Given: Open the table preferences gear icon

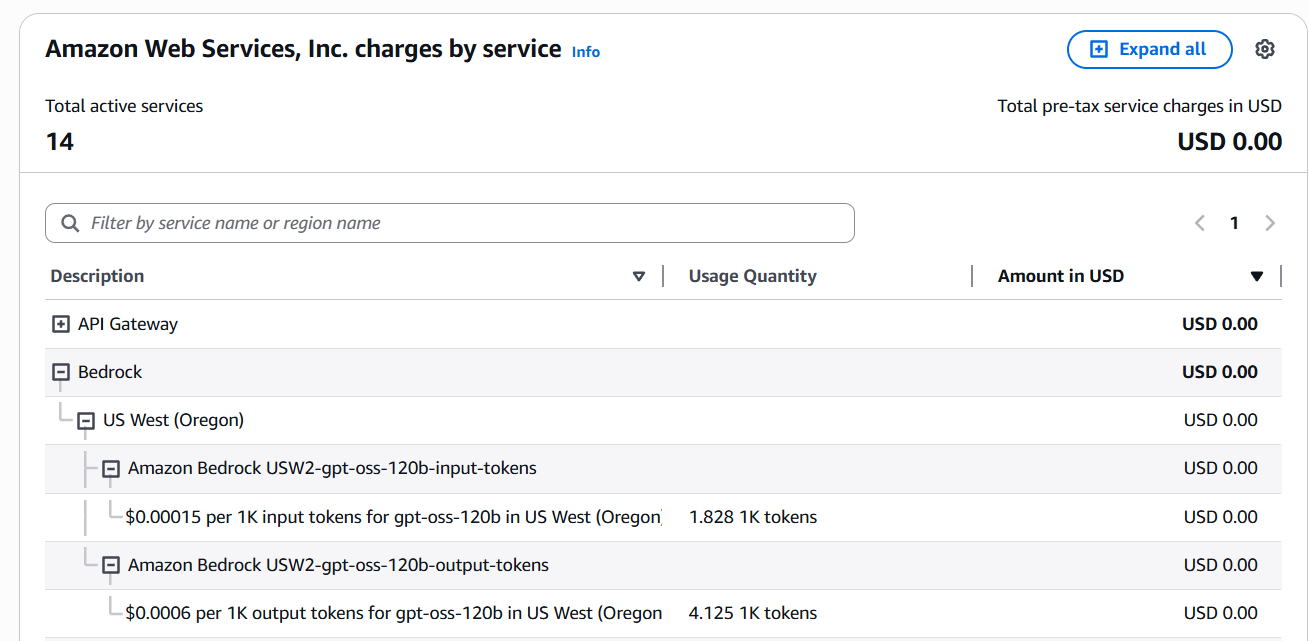Looking at the screenshot, I should [1265, 49].
